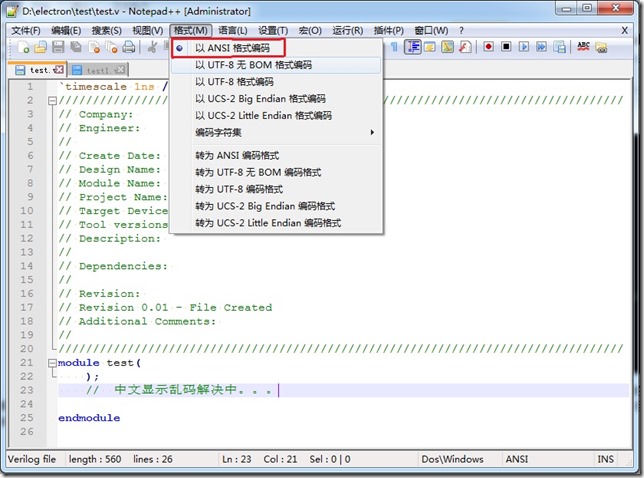Toggle show all characters pilcrow icon
Viewport: 644px width, 478px height.
click(396, 47)
